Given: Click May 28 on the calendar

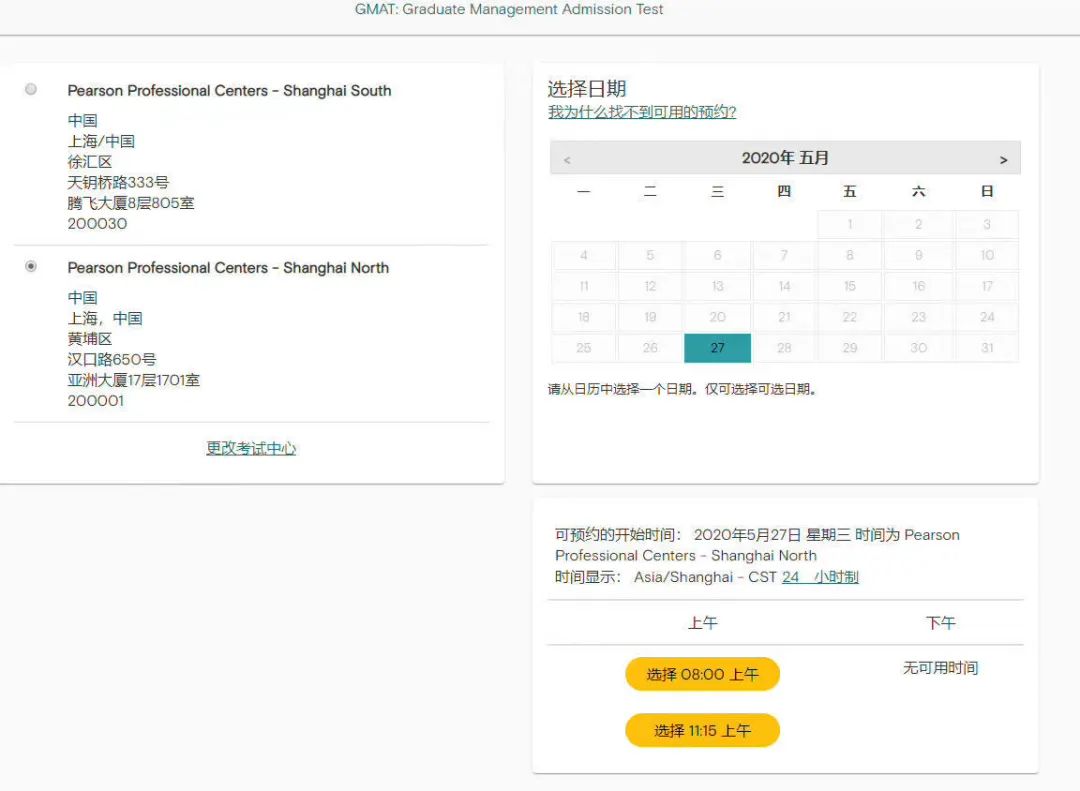Looking at the screenshot, I should point(784,348).
